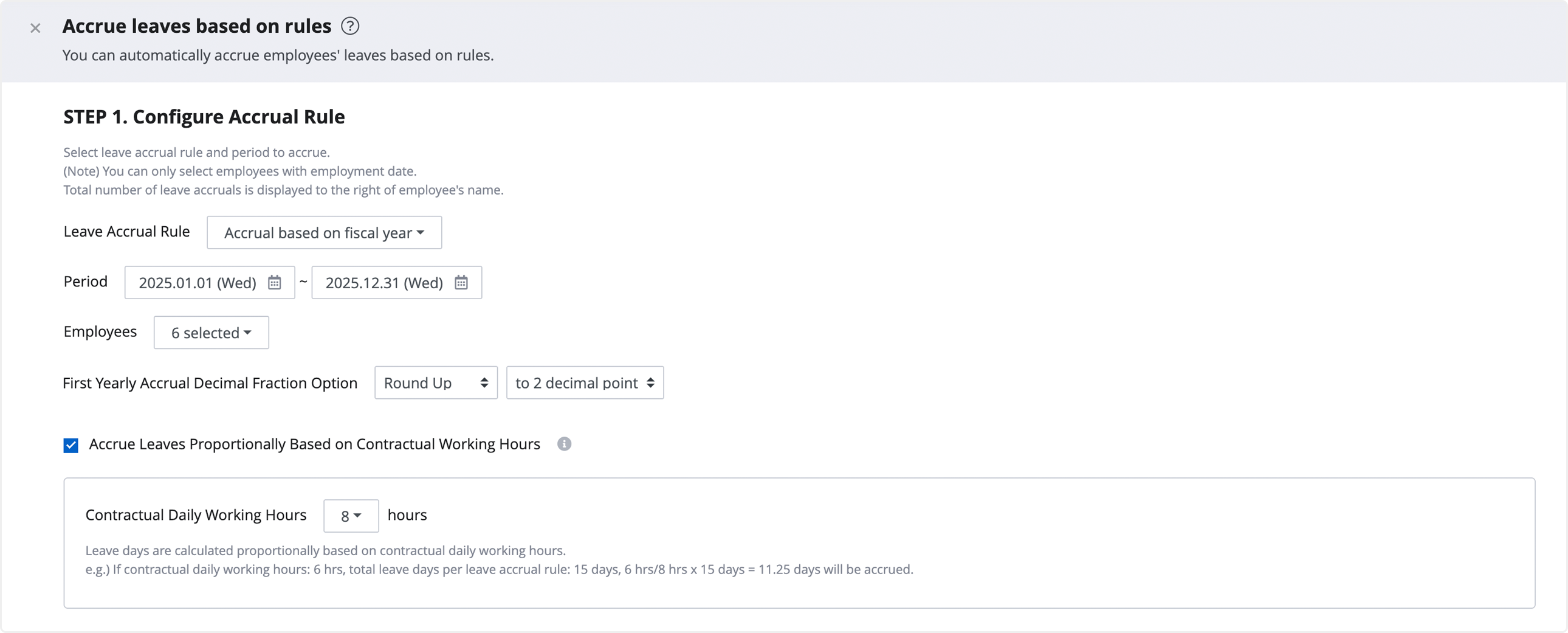The height and width of the screenshot is (633, 1568).
Task: Open the Contractual Daily Working Hours dropdown
Action: tap(351, 516)
